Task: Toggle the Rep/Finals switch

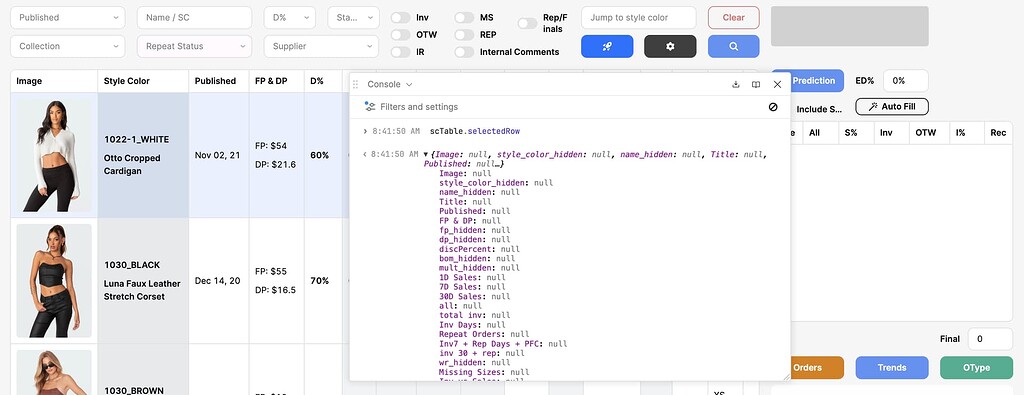Action: tap(528, 24)
